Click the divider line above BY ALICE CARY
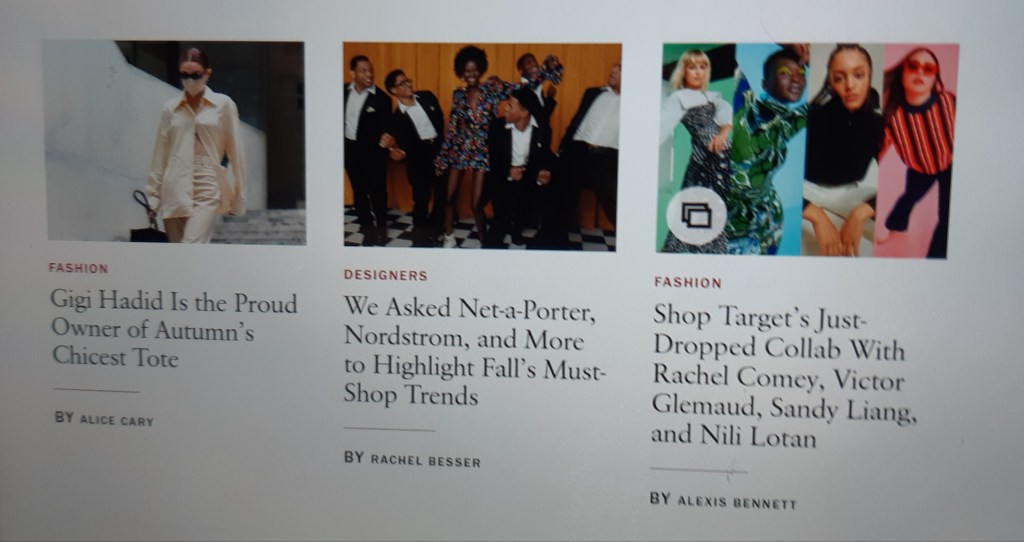The width and height of the screenshot is (1024, 542). [97, 391]
